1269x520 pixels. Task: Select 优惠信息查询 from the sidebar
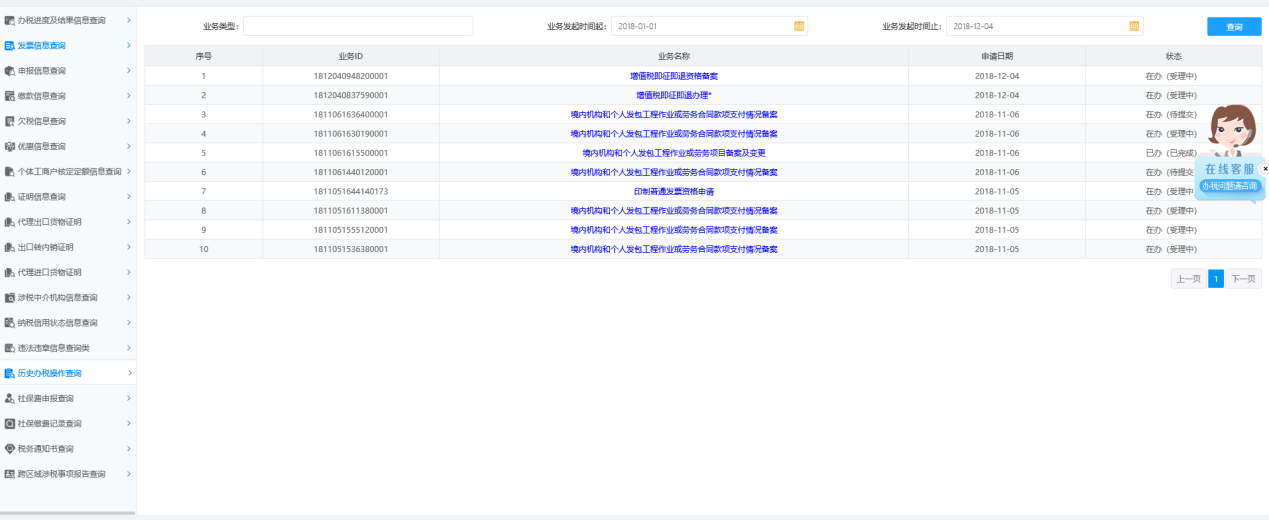coord(42,146)
